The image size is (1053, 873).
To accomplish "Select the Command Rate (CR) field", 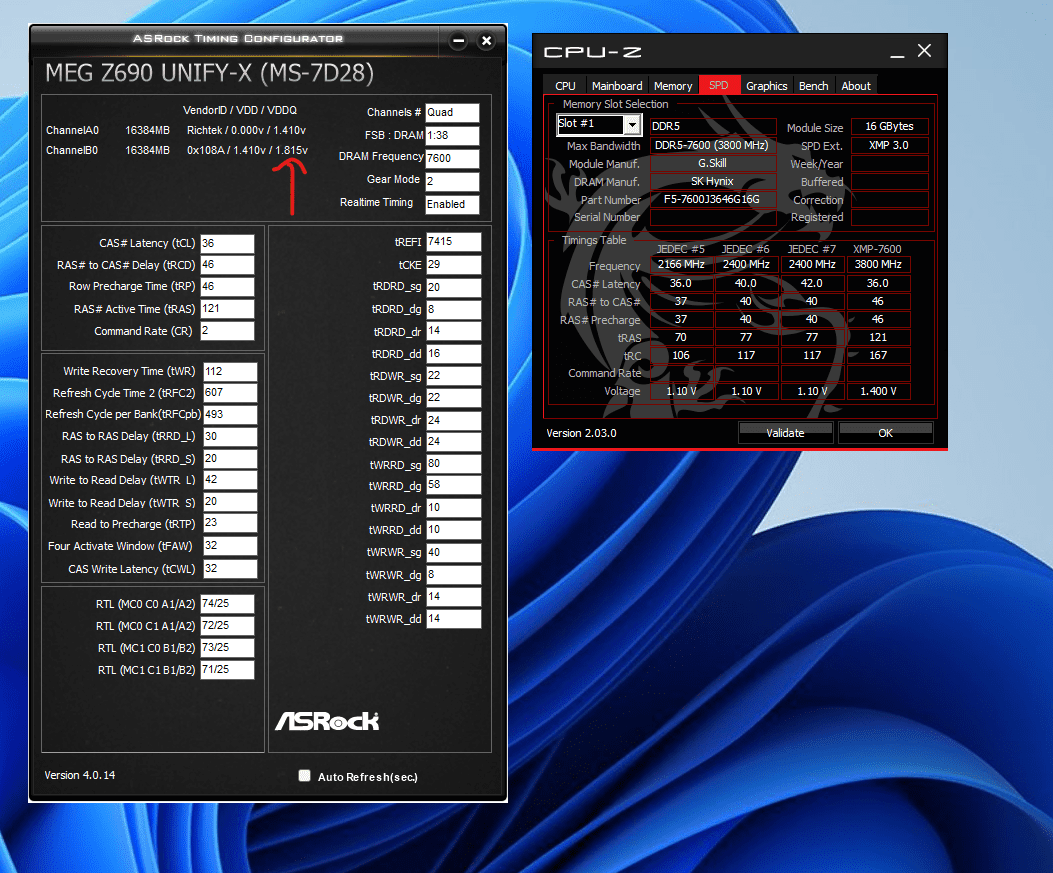I will 227,330.
